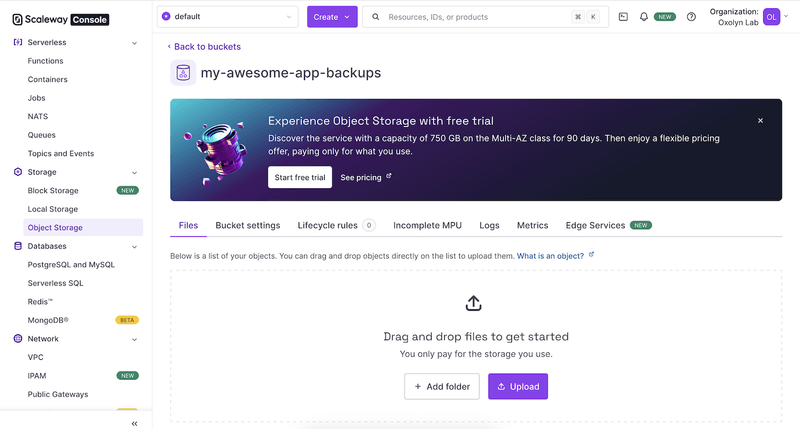Viewport: 800px width, 429px height.
Task: Switch to the Logs tab
Action: (489, 225)
